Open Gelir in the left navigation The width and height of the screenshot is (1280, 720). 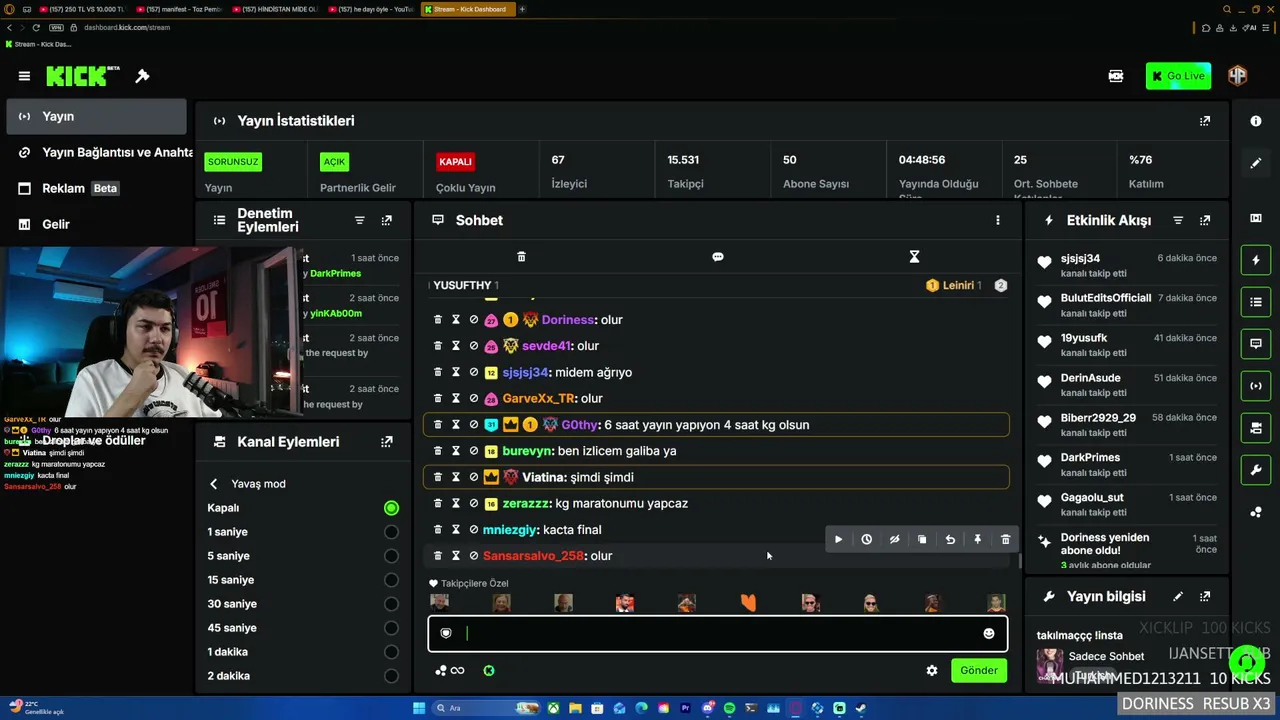96,224
